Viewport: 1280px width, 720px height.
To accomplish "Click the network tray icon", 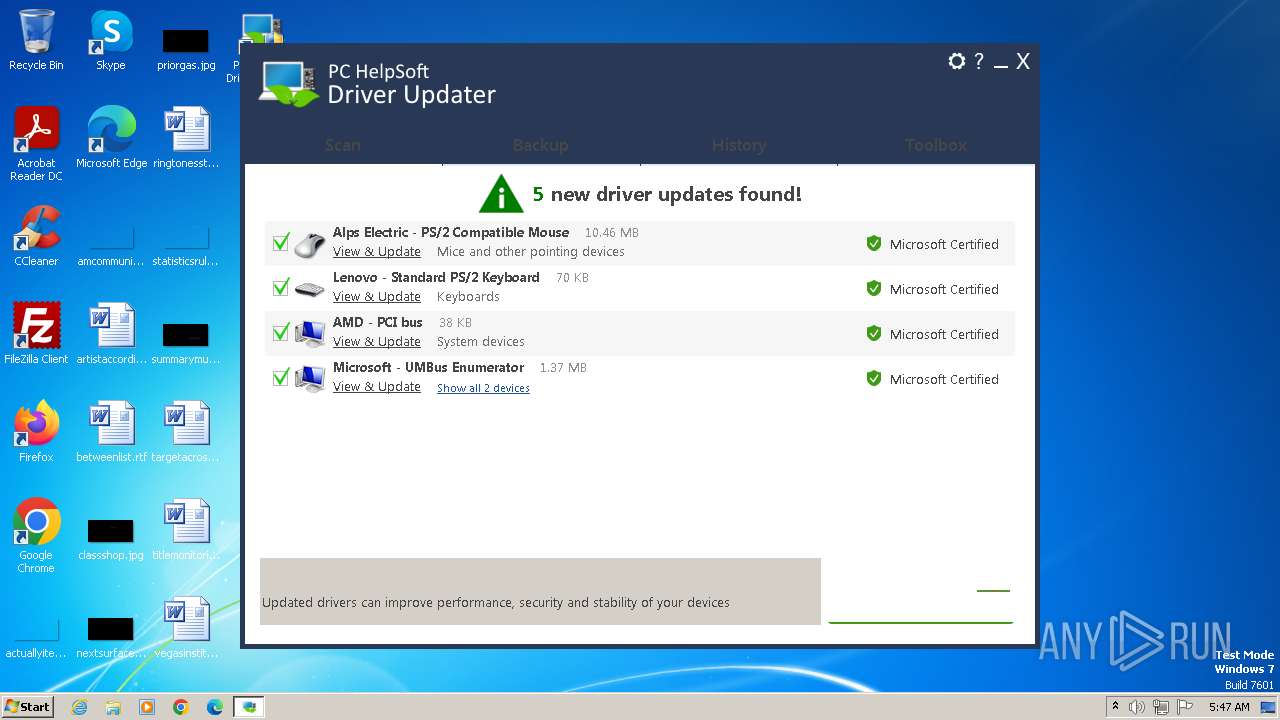I will pos(1161,707).
